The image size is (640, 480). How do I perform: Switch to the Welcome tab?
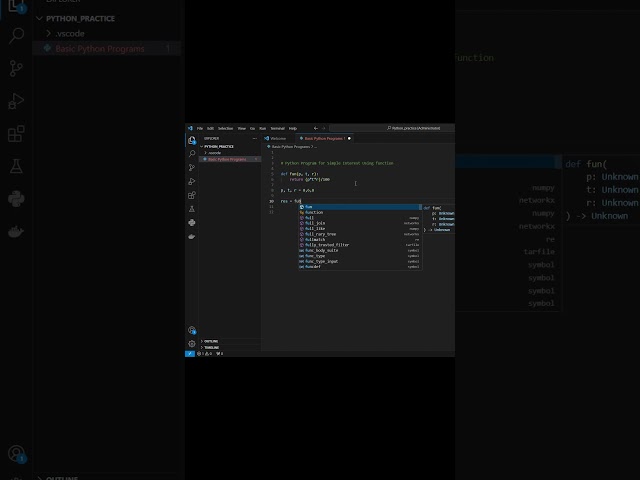pos(276,138)
